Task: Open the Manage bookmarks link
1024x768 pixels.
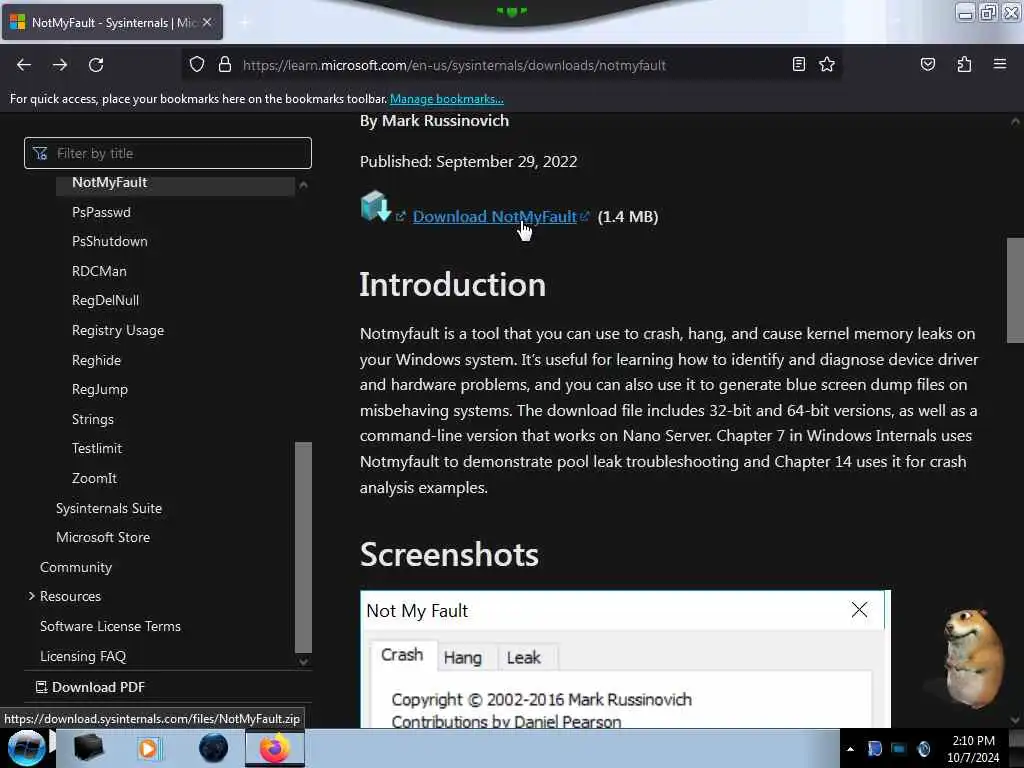Action: (x=447, y=99)
